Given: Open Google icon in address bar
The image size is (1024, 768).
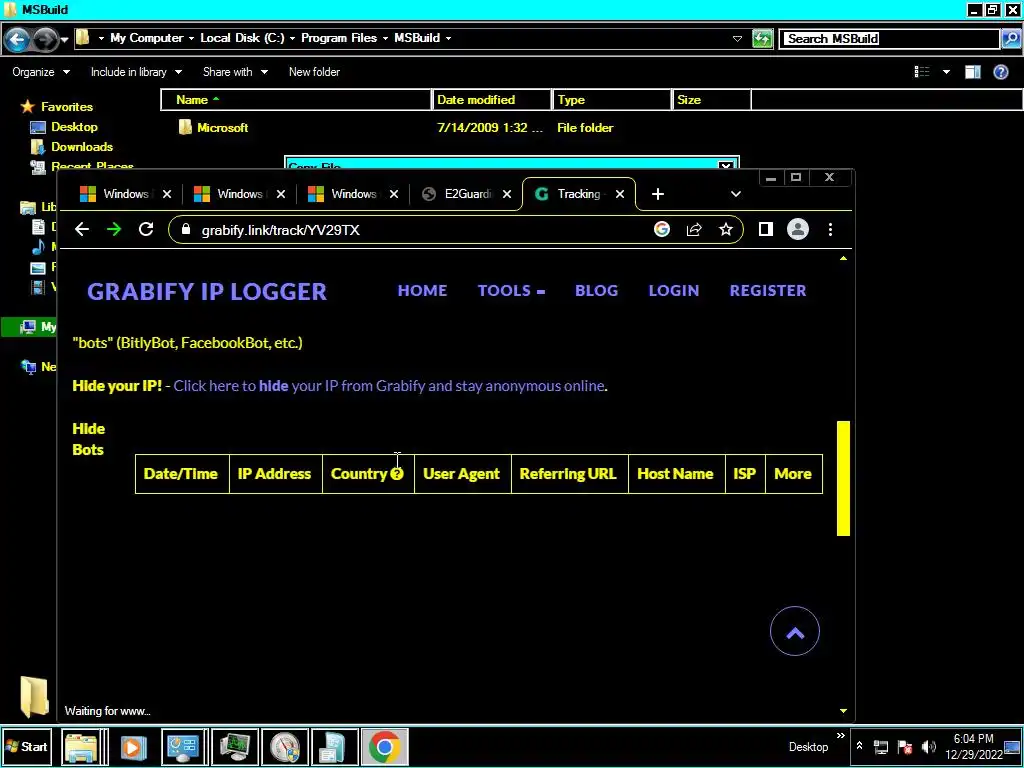Looking at the screenshot, I should (x=662, y=229).
